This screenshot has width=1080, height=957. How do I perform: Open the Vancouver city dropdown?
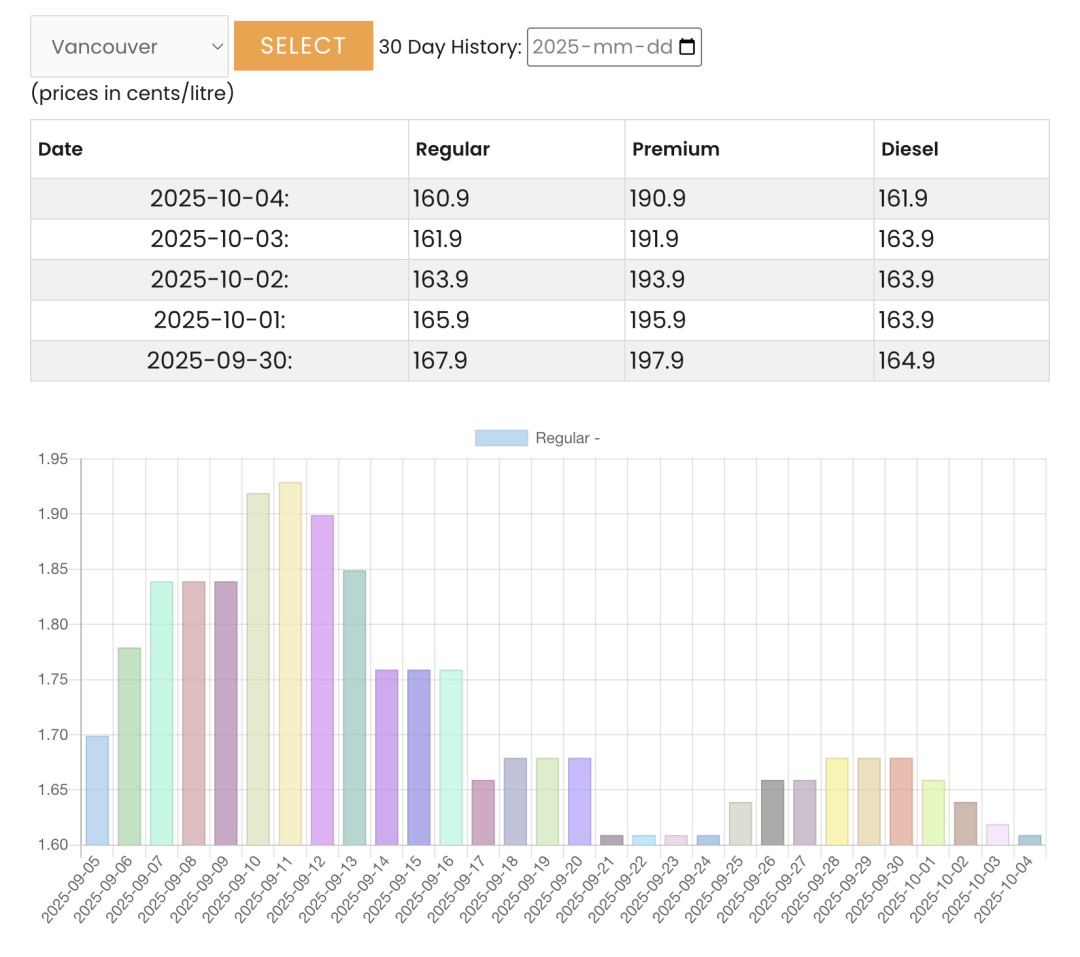pos(129,46)
